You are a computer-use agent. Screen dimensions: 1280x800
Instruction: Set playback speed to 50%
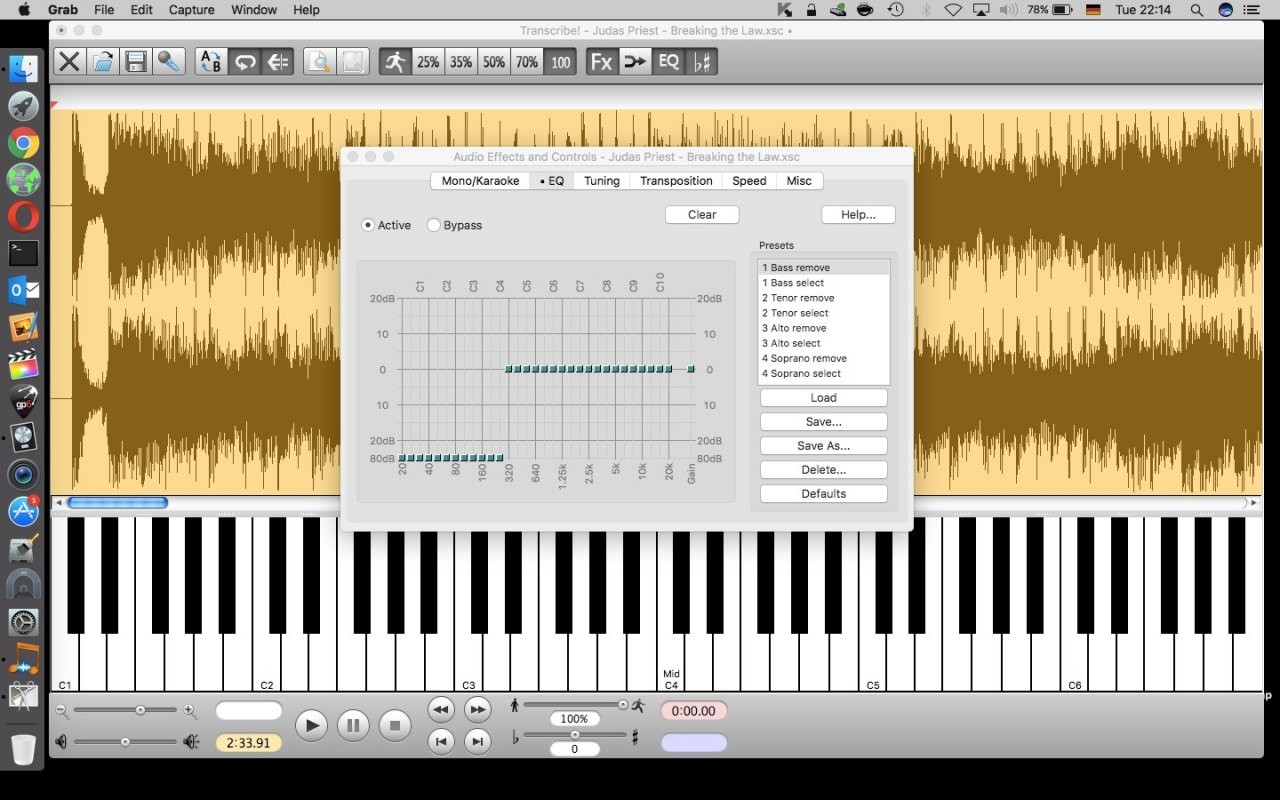(494, 62)
